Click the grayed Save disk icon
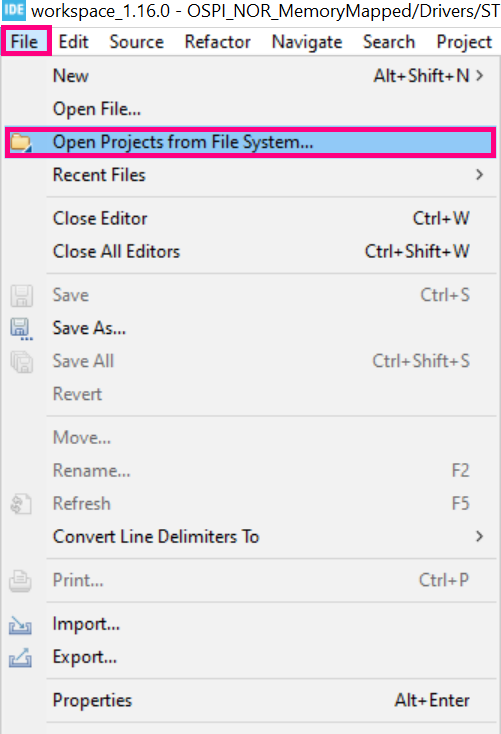The image size is (501, 734). point(21,295)
